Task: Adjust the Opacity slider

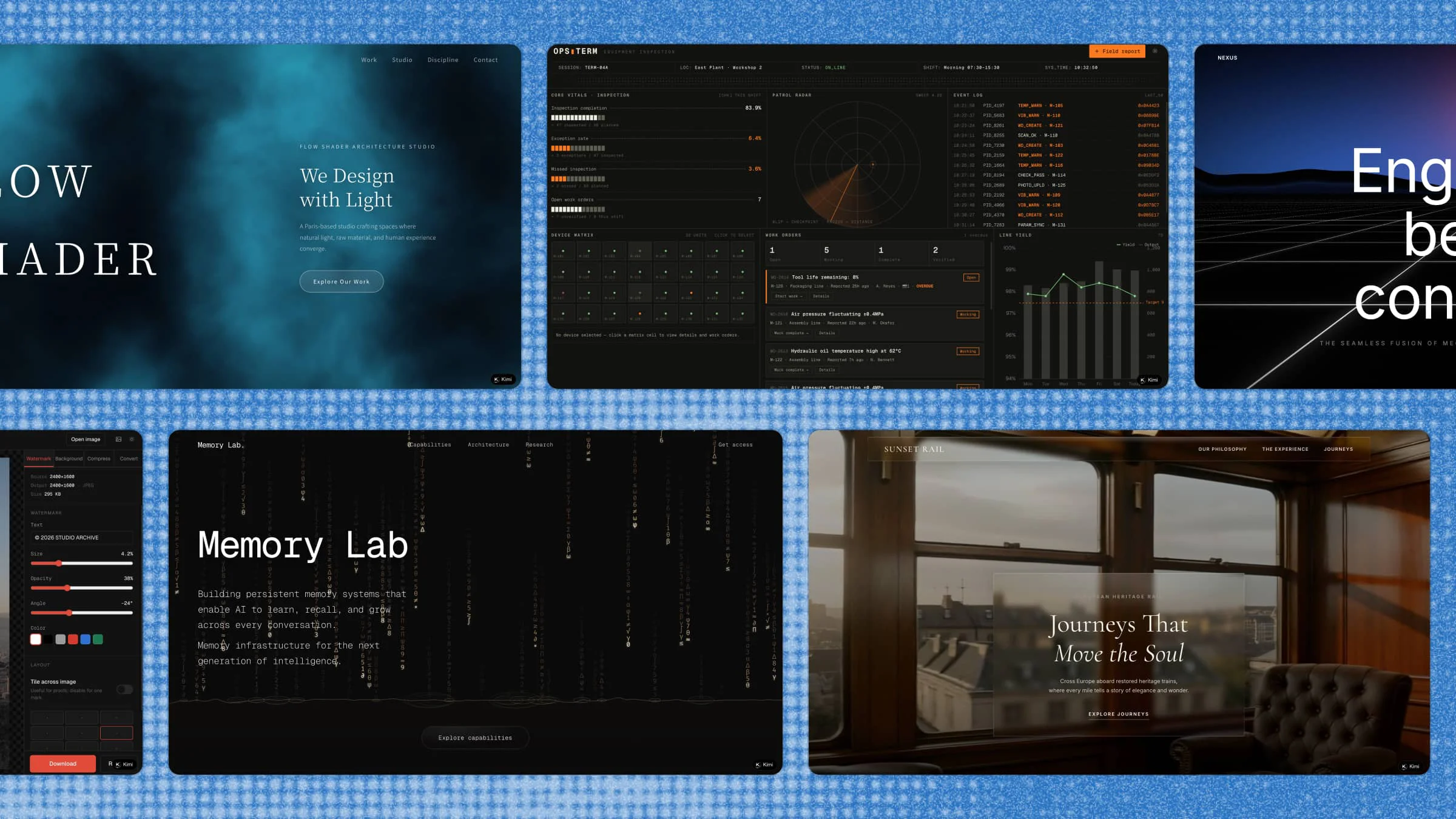Action: pos(82,588)
